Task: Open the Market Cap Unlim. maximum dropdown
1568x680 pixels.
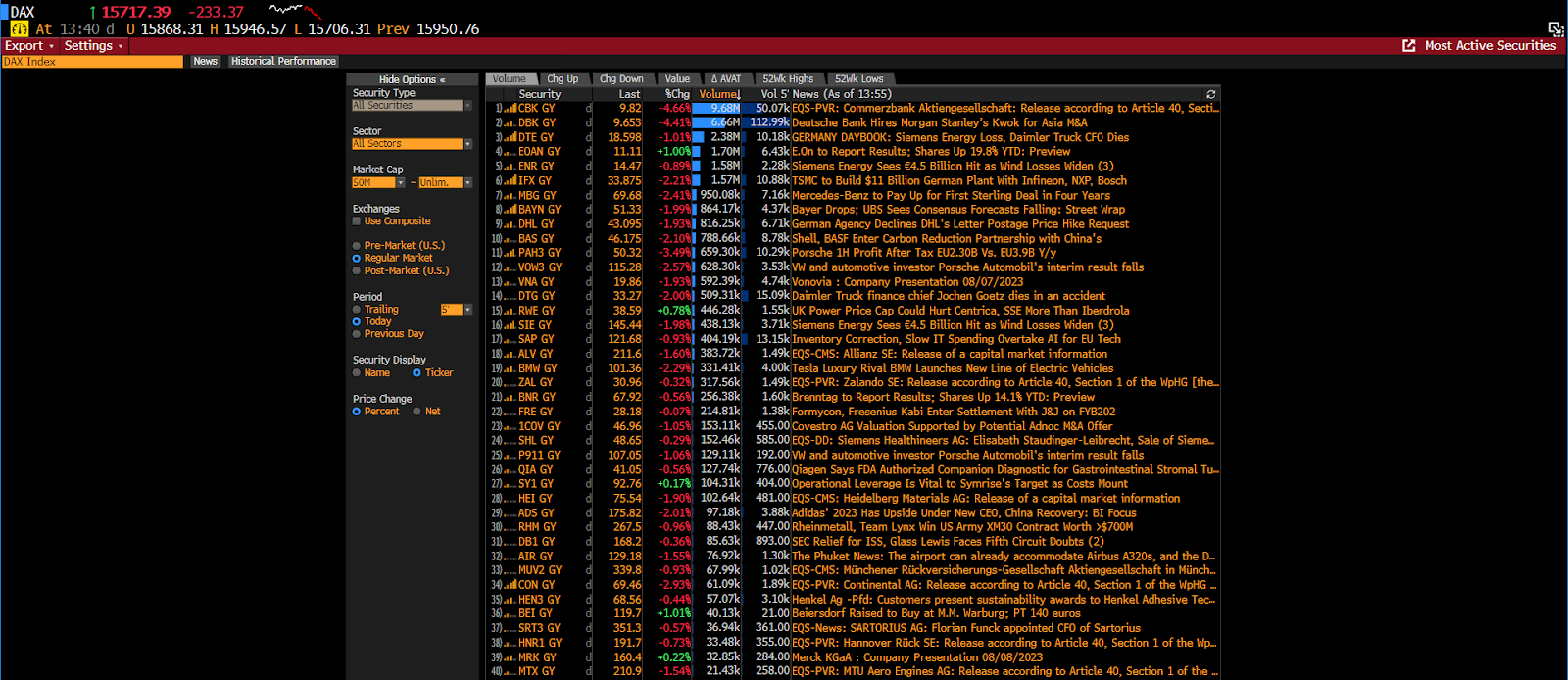Action: coord(446,183)
